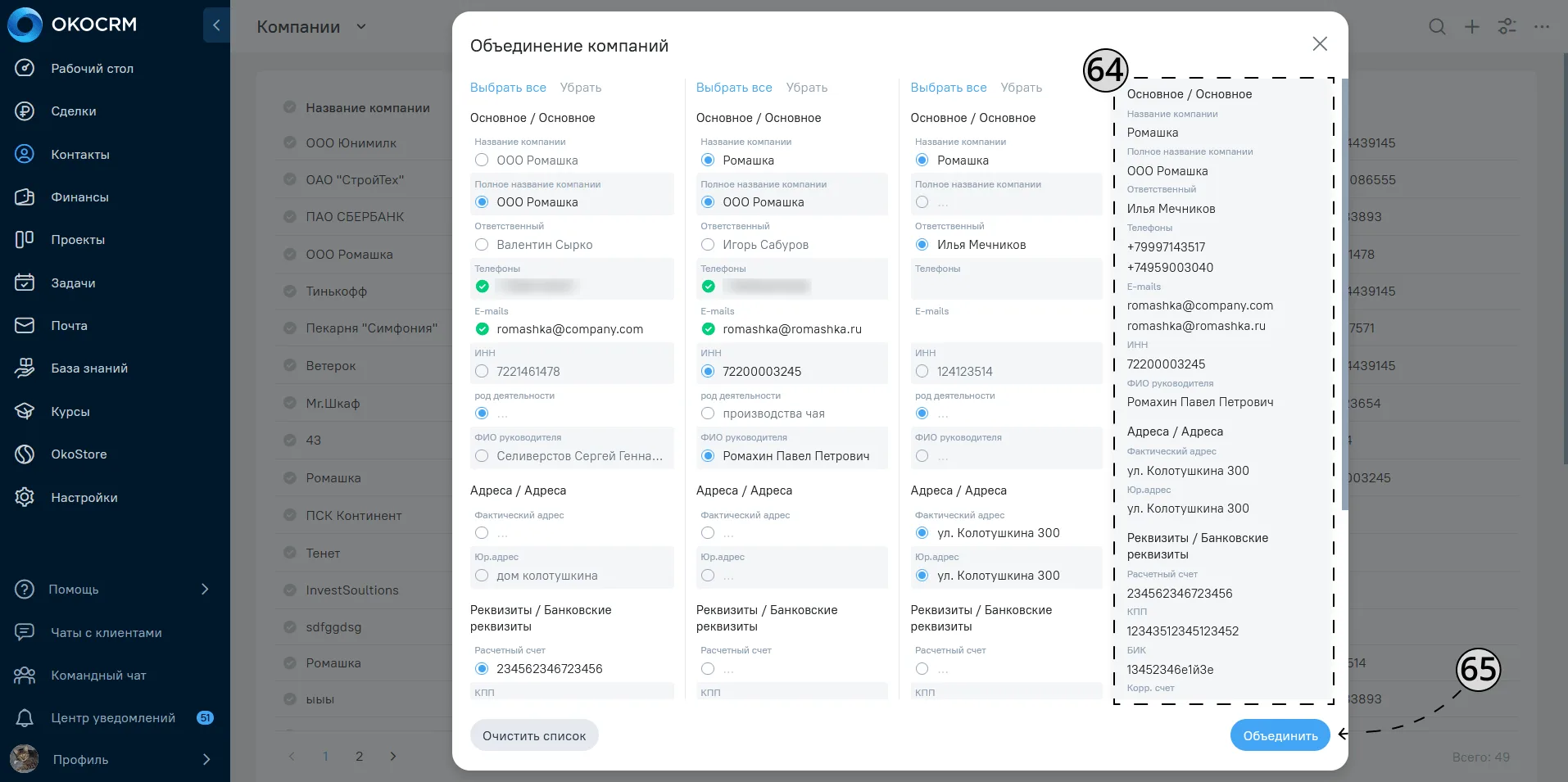The width and height of the screenshot is (1568, 782).
Task: Click the search magnifier icon in header
Action: 1437,27
